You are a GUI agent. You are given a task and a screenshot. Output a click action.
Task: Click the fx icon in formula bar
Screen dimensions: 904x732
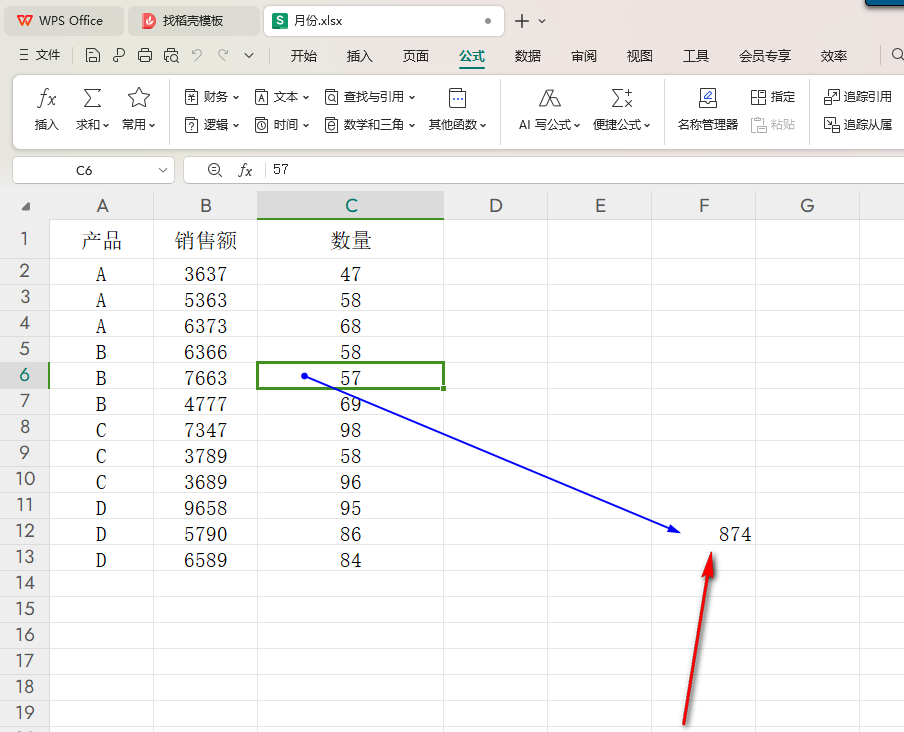pyautogui.click(x=246, y=170)
